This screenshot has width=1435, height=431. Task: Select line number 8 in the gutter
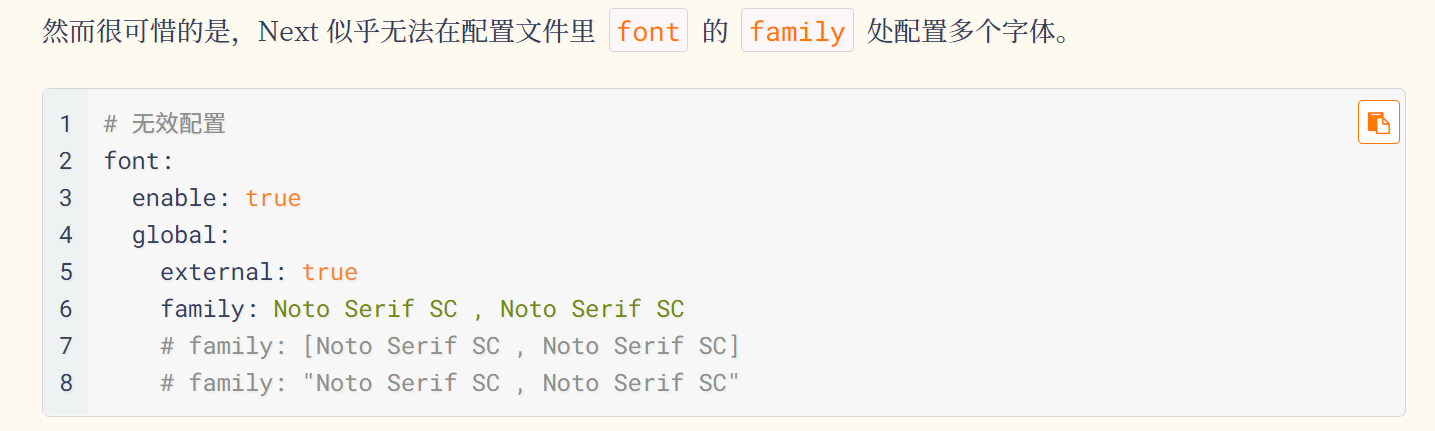click(x=66, y=383)
